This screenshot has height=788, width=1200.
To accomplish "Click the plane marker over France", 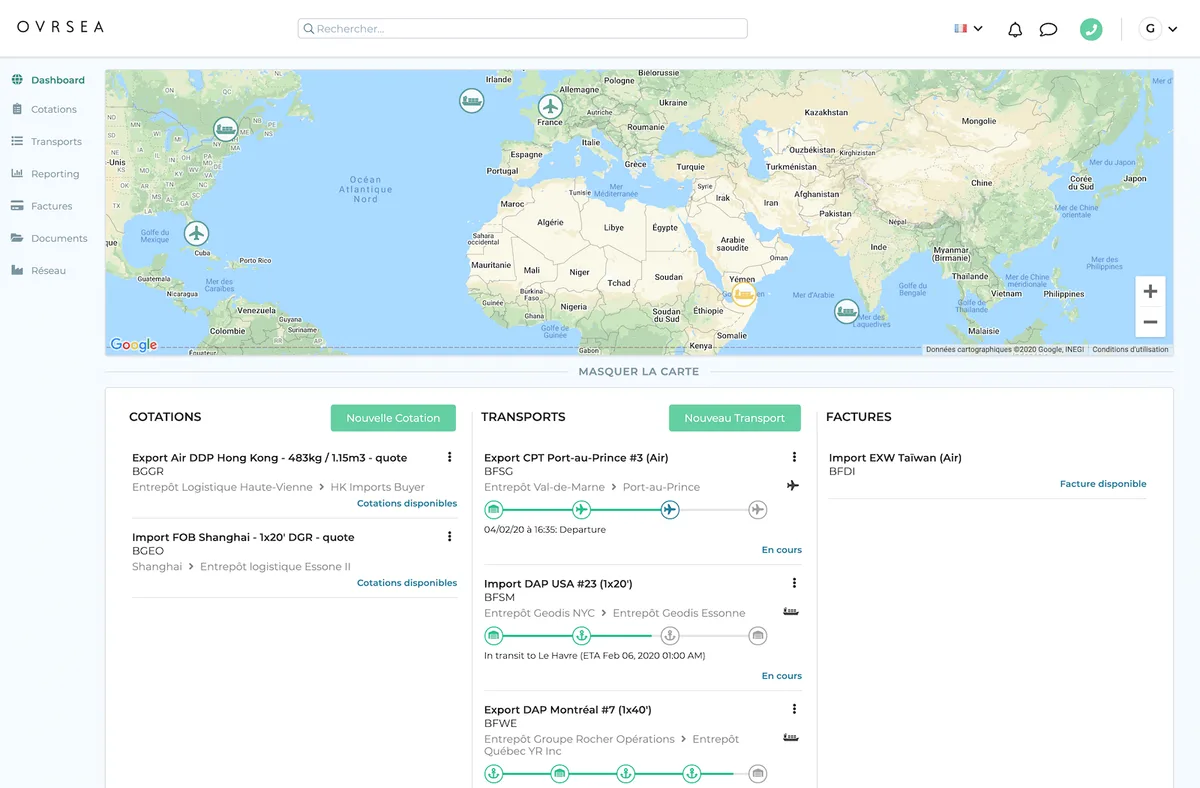I will tap(550, 106).
